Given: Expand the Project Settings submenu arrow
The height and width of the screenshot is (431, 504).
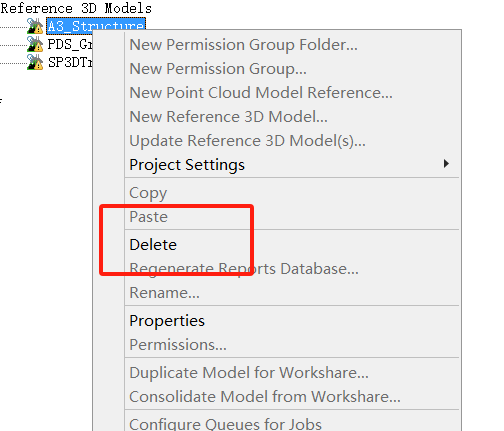Looking at the screenshot, I should pos(446,164).
